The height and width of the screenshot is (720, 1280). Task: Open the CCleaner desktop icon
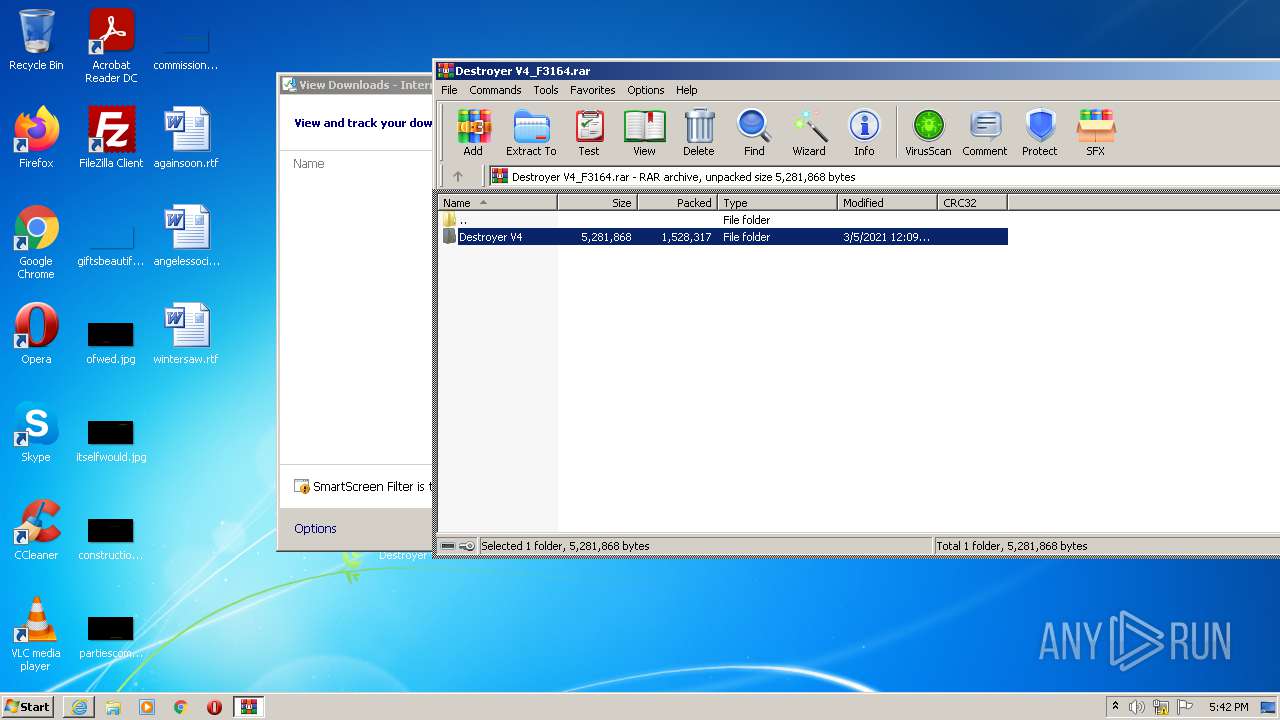36,529
